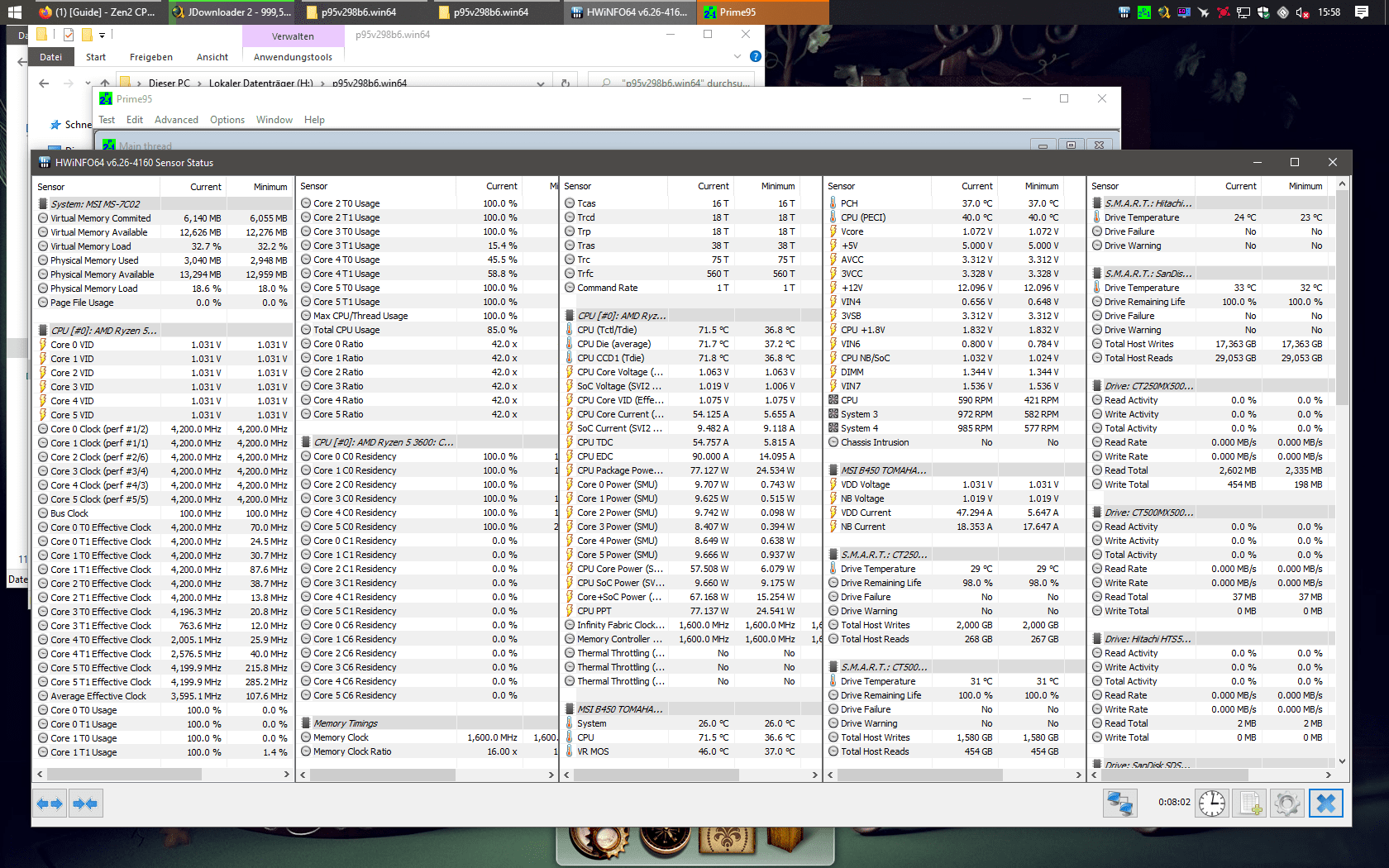Click the monitor tray icon showing 60
This screenshot has height=868, width=1389.
1184,12
